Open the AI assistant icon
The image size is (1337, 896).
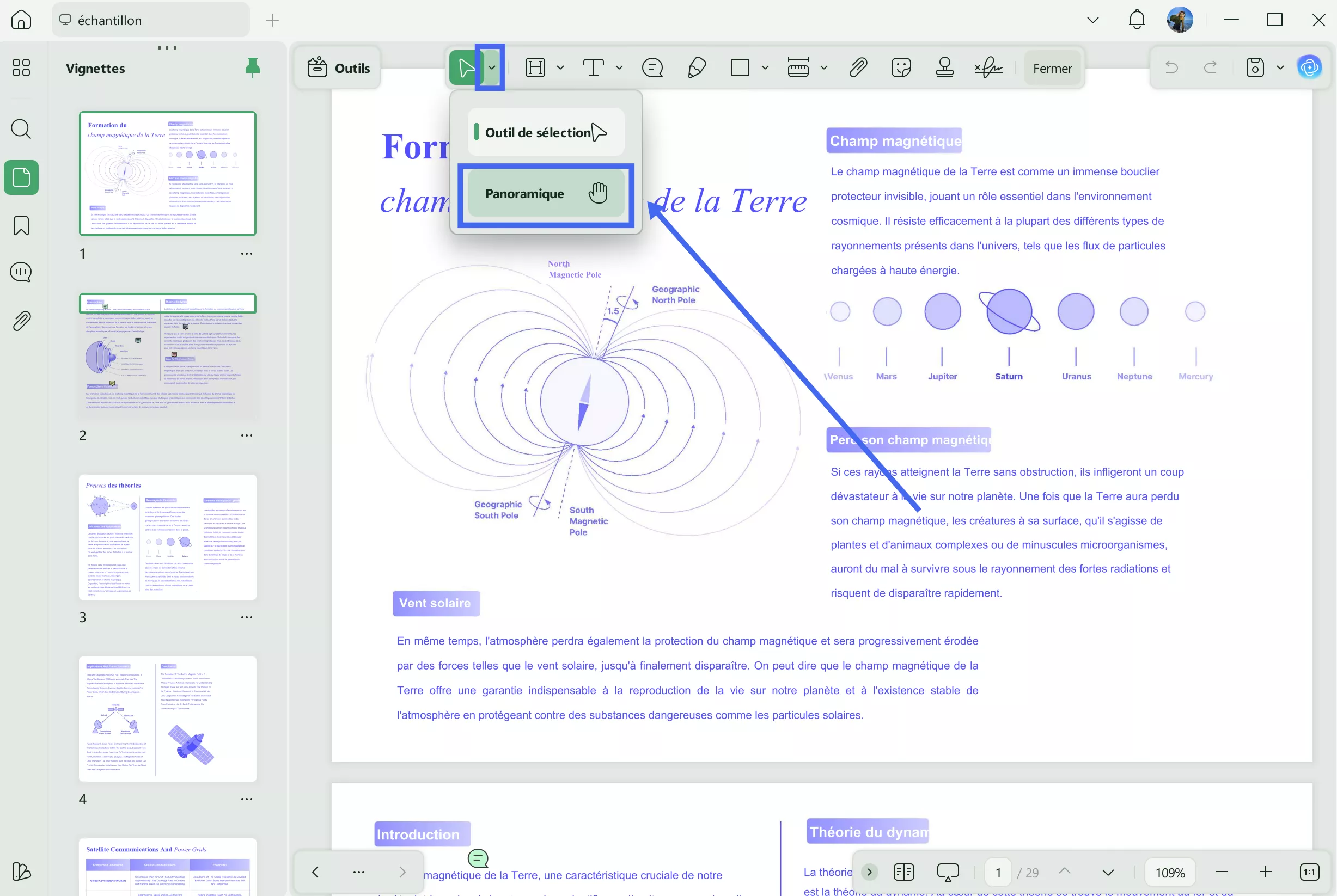[x=1310, y=67]
